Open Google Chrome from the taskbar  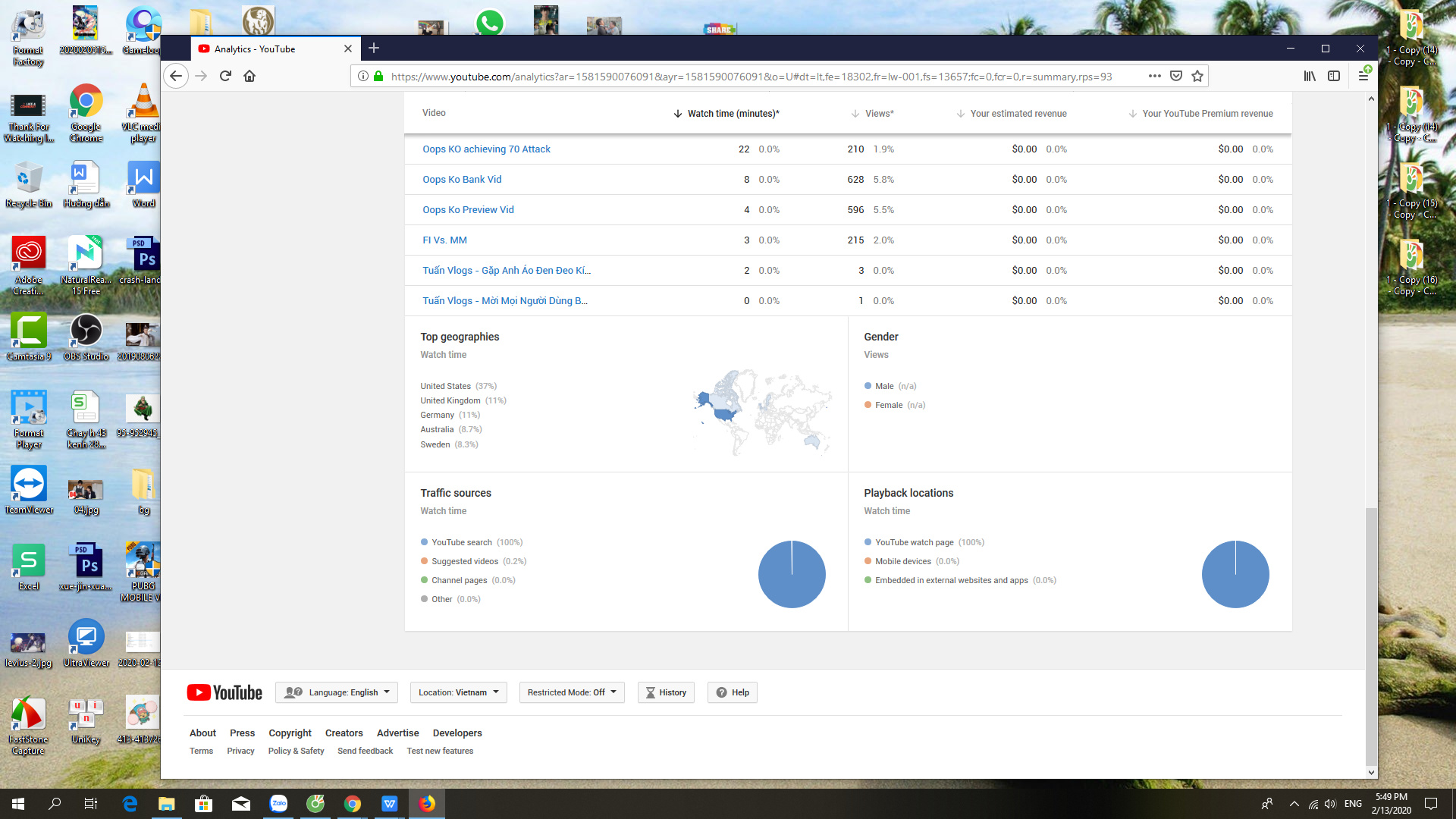(353, 804)
